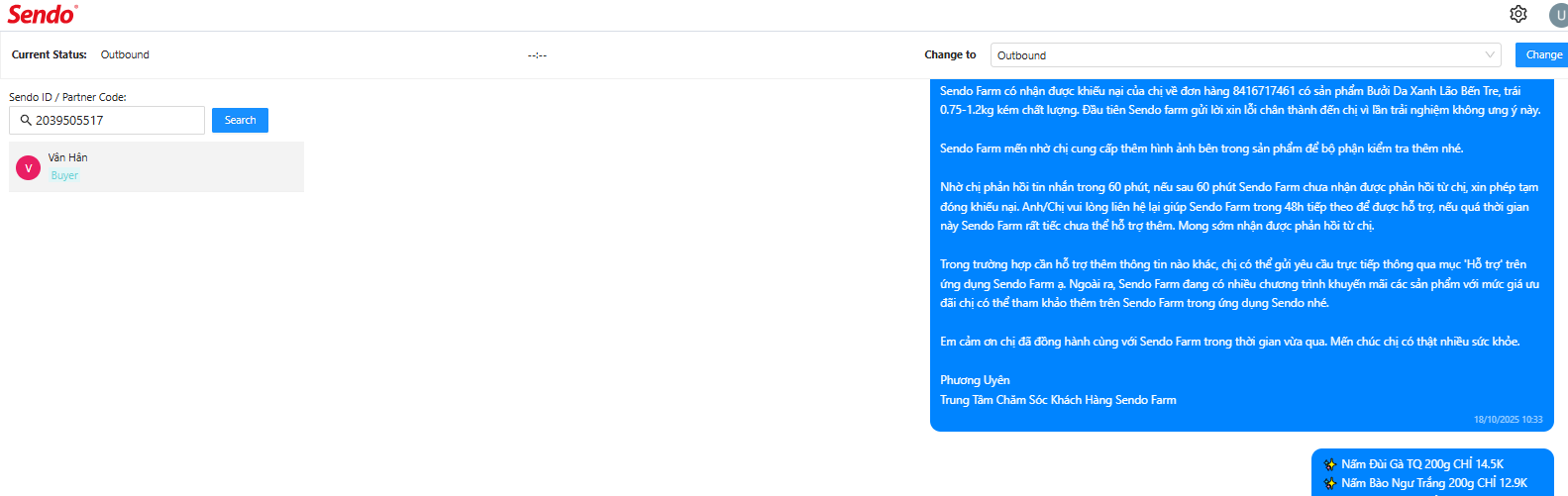
Task: Click the sparkle emoji before Nấm Bào Ngư
Action: (1330, 483)
